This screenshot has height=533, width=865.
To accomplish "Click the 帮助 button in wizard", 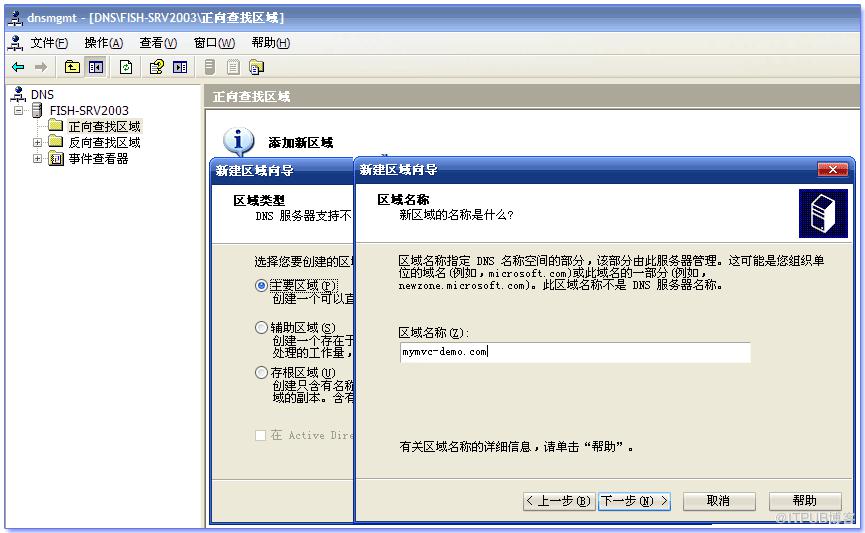I will point(805,501).
